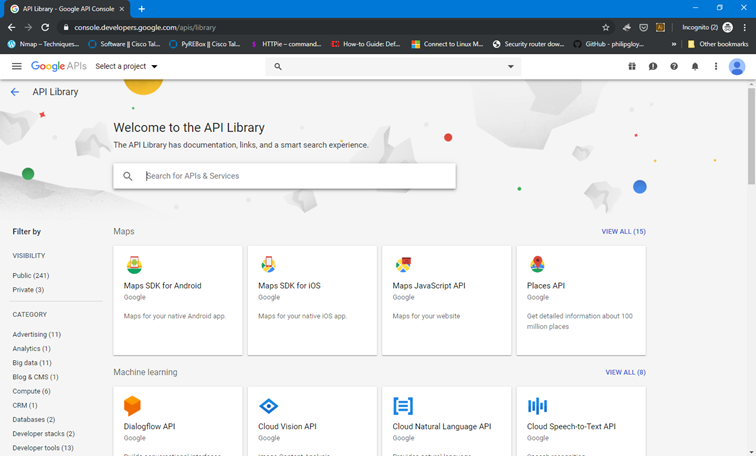Open the Maps SDK for Android title
The width and height of the screenshot is (756, 456).
[162, 286]
